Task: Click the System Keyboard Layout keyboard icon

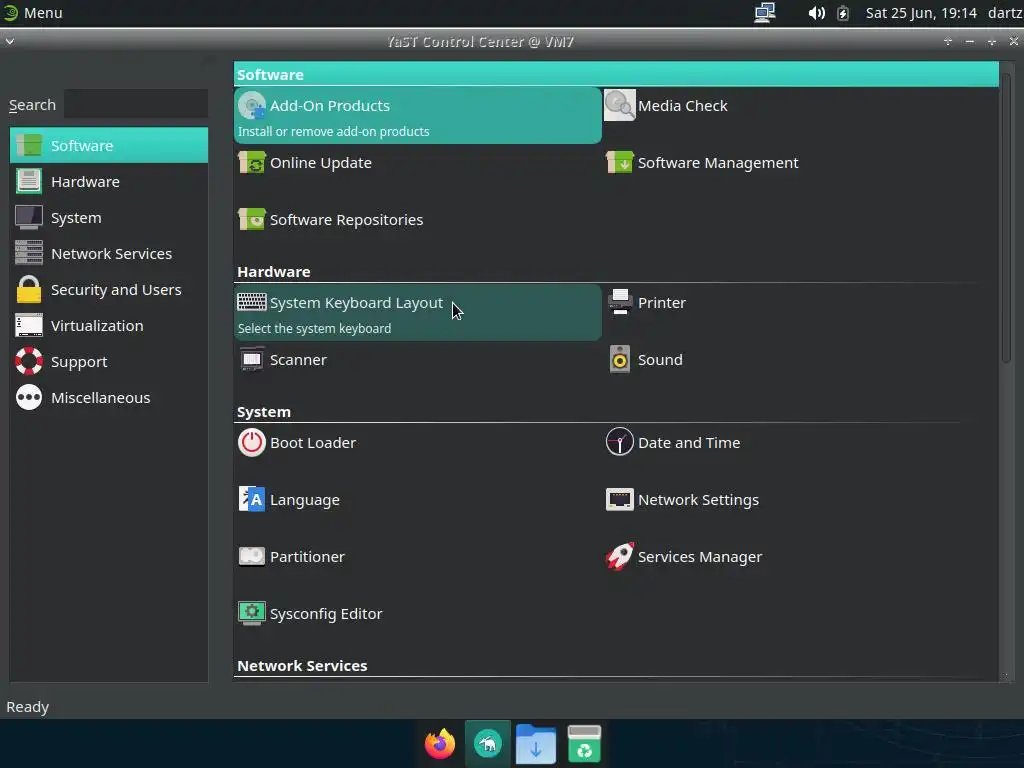Action: click(x=251, y=302)
